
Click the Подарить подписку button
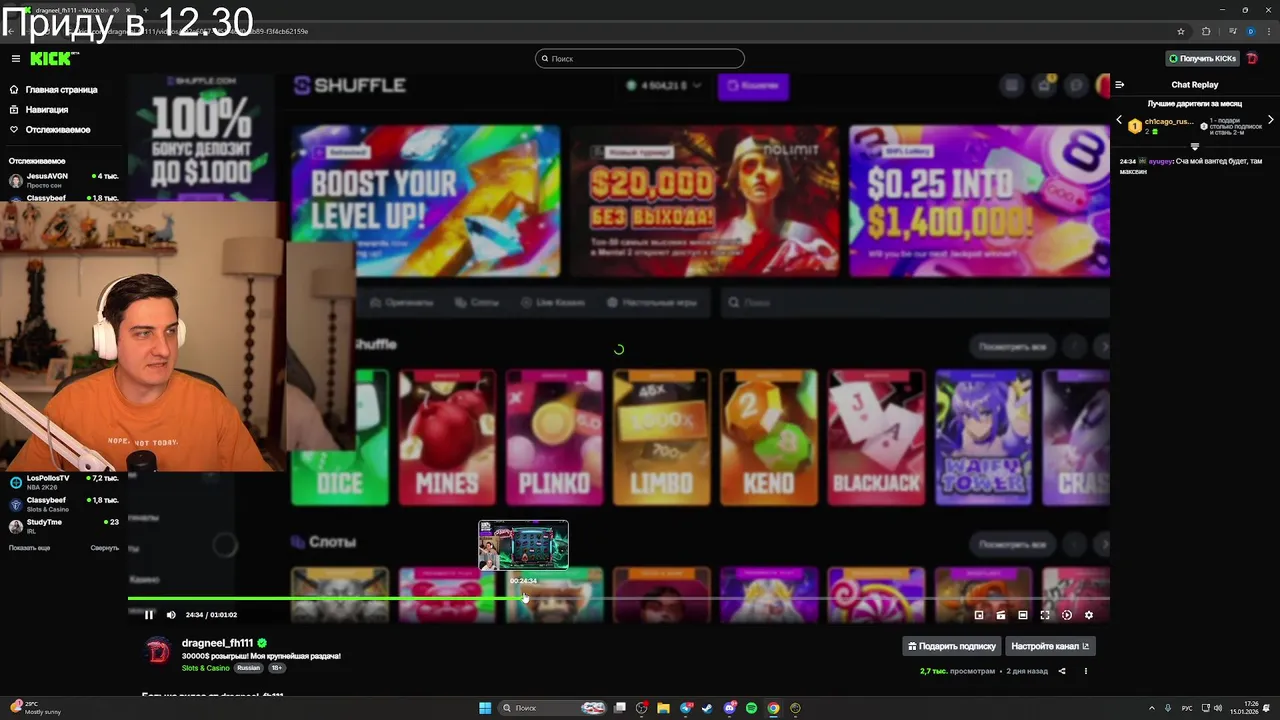(952, 646)
